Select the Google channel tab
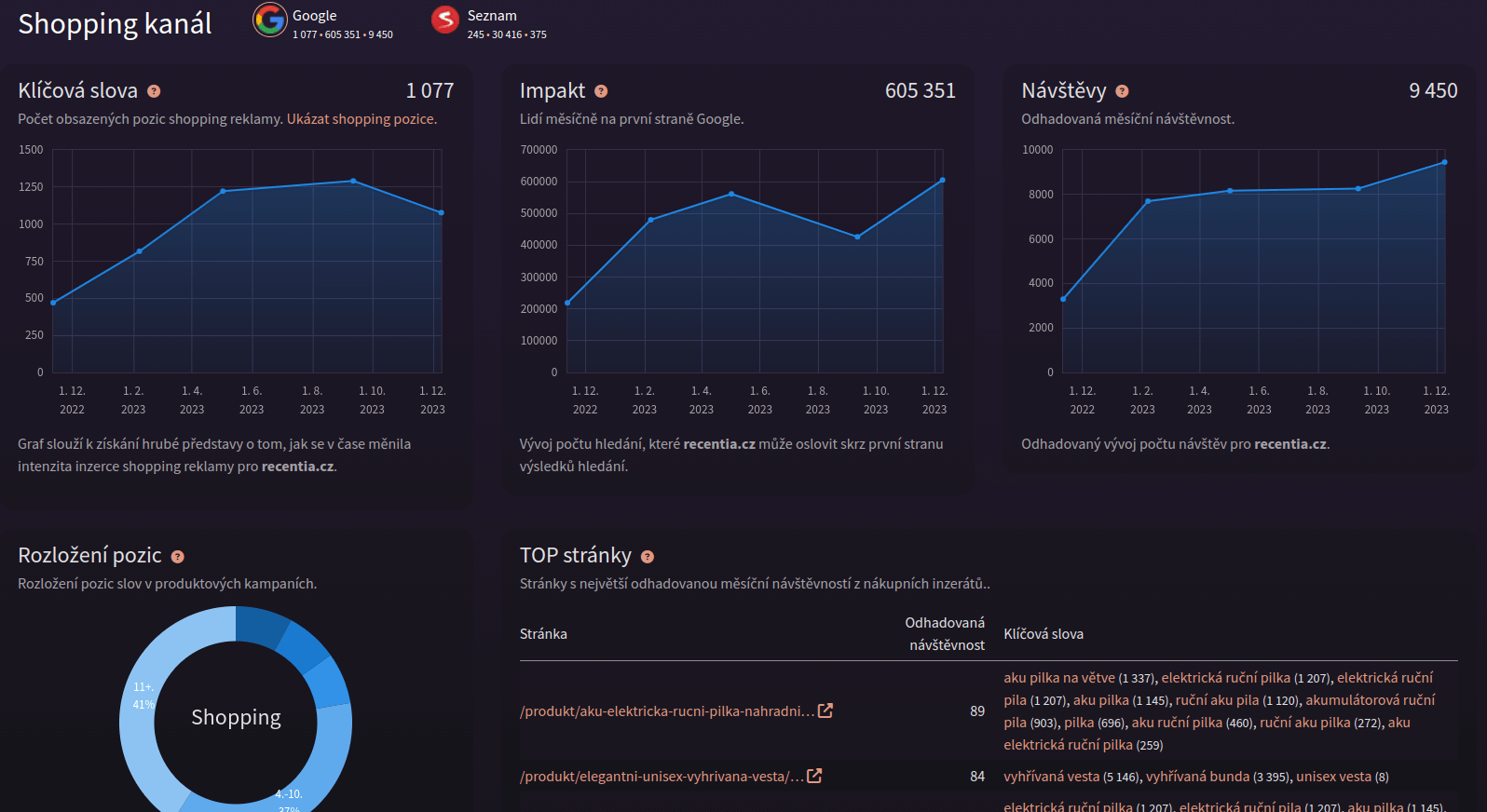The image size is (1487, 812). 323,22
